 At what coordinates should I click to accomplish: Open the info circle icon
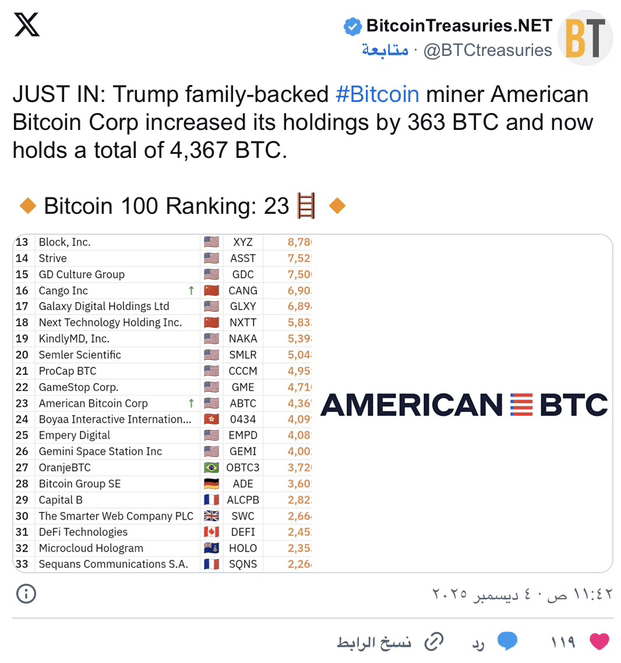coord(27,593)
